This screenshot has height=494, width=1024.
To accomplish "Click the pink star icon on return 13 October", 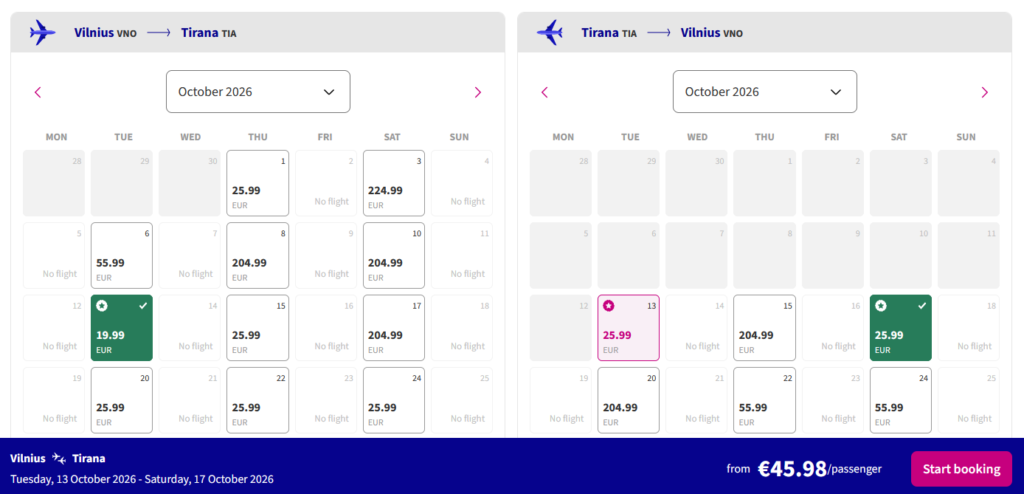I will pyautogui.click(x=609, y=305).
